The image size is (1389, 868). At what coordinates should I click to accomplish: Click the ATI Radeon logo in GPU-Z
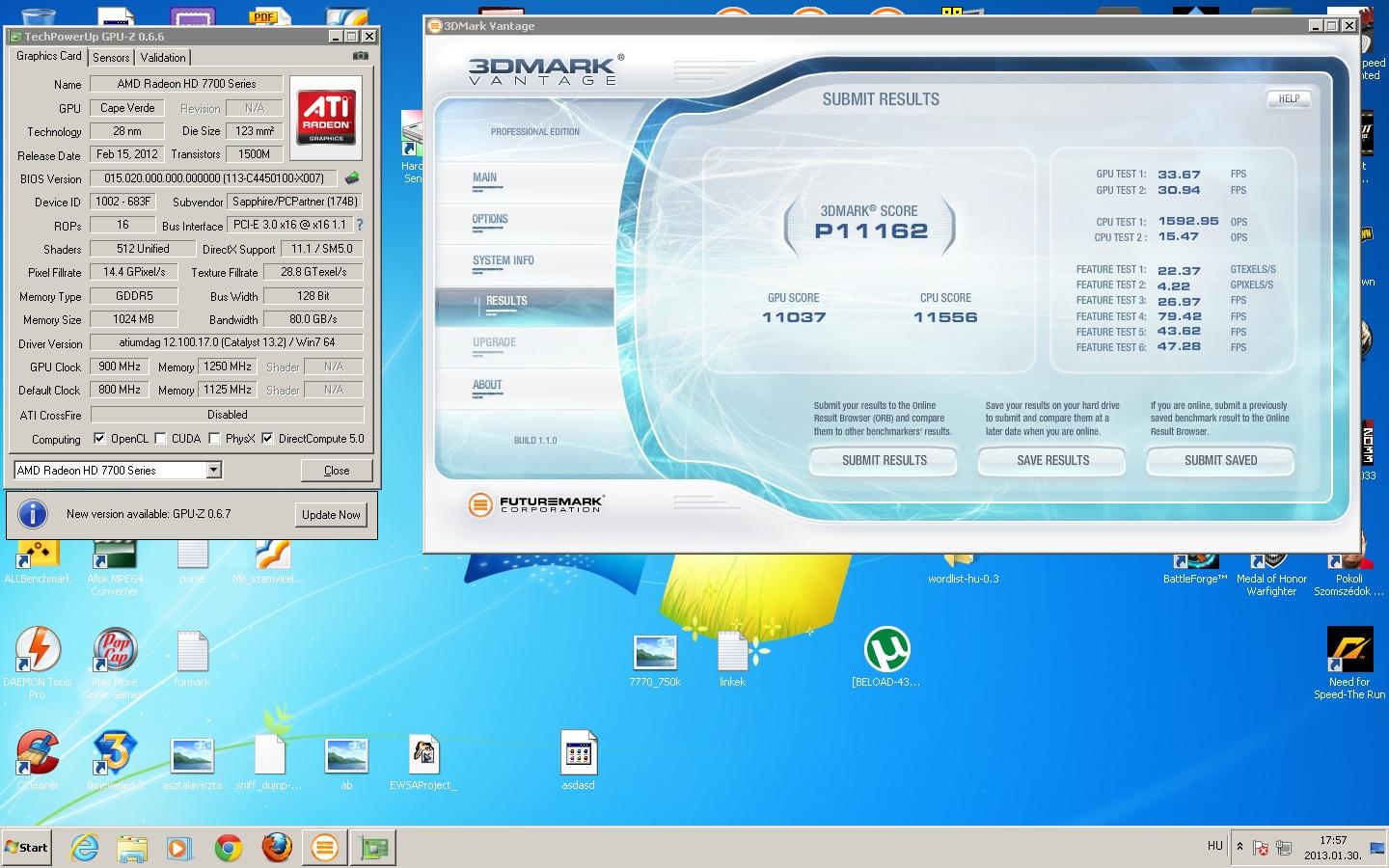pos(326,117)
